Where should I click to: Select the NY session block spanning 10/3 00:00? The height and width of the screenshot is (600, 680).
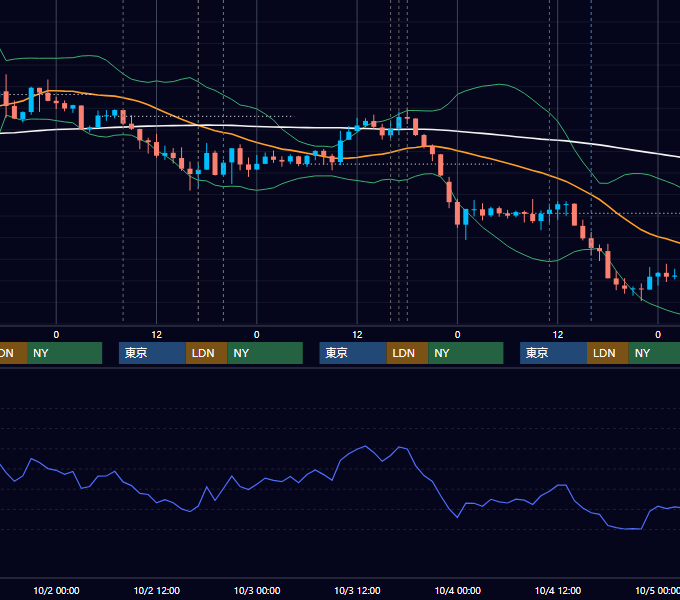click(265, 353)
